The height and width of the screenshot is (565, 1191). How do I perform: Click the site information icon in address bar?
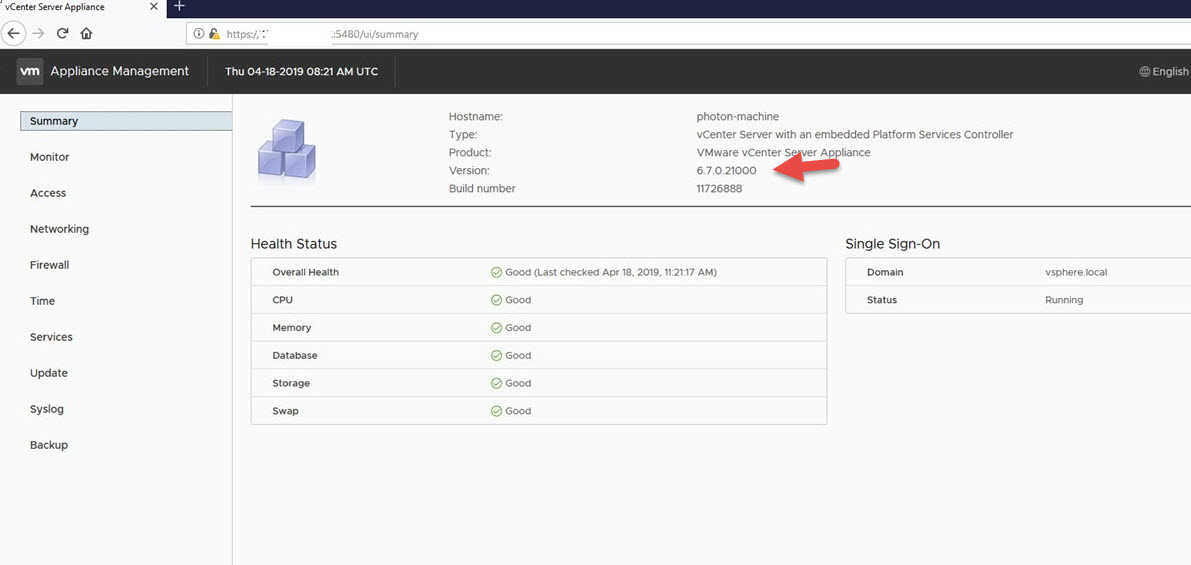pyautogui.click(x=199, y=34)
